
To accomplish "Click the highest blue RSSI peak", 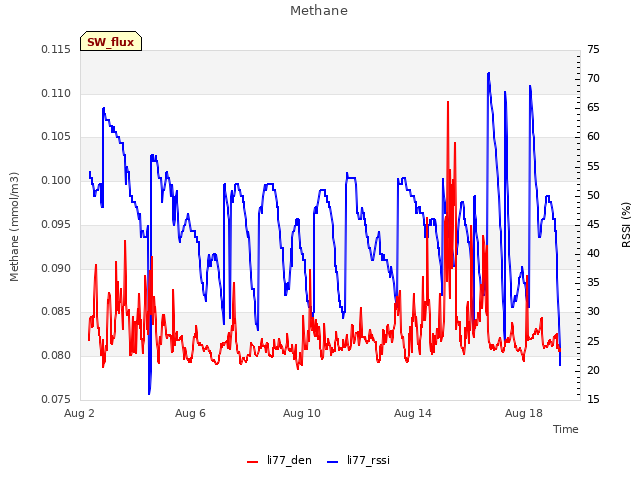I will tap(488, 73).
